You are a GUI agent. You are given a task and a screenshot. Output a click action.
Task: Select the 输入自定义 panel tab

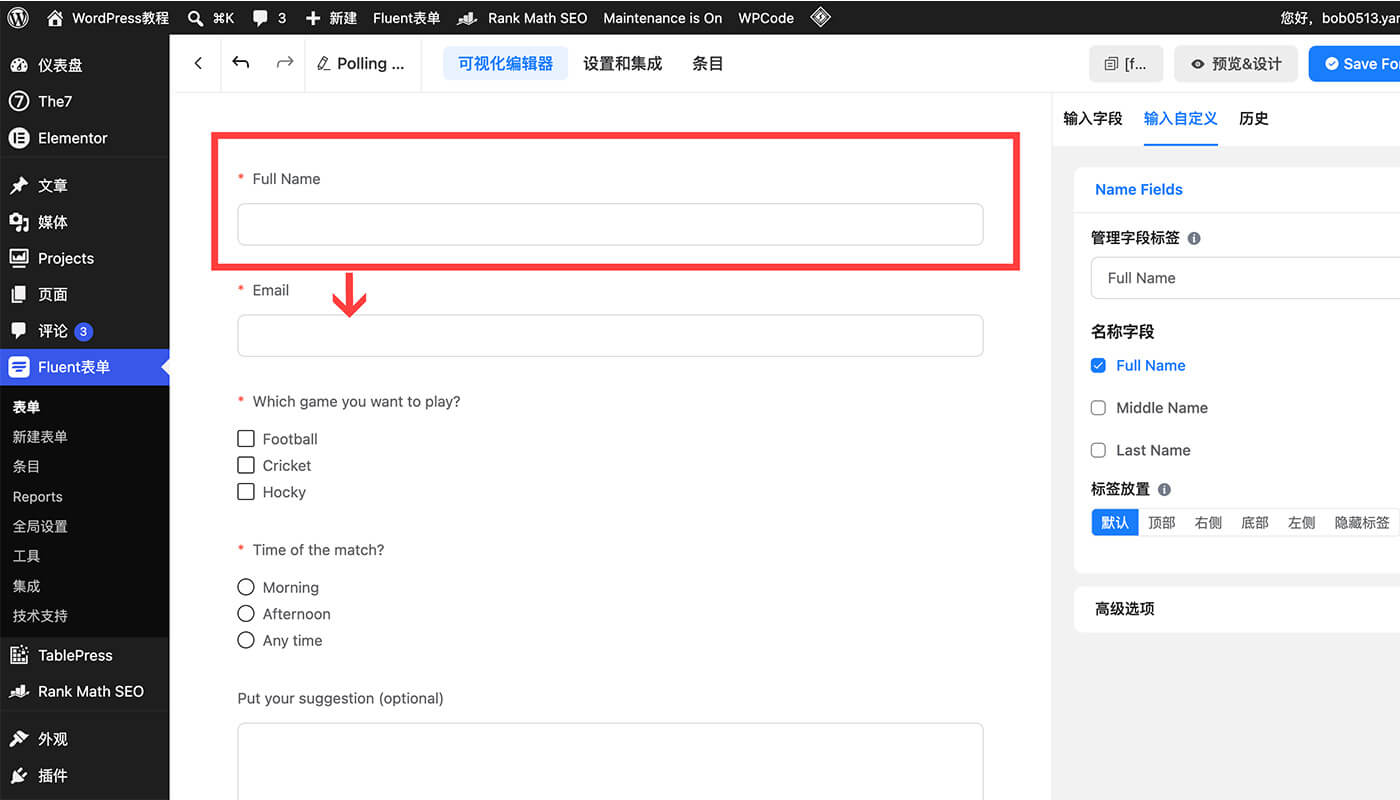click(x=1181, y=118)
